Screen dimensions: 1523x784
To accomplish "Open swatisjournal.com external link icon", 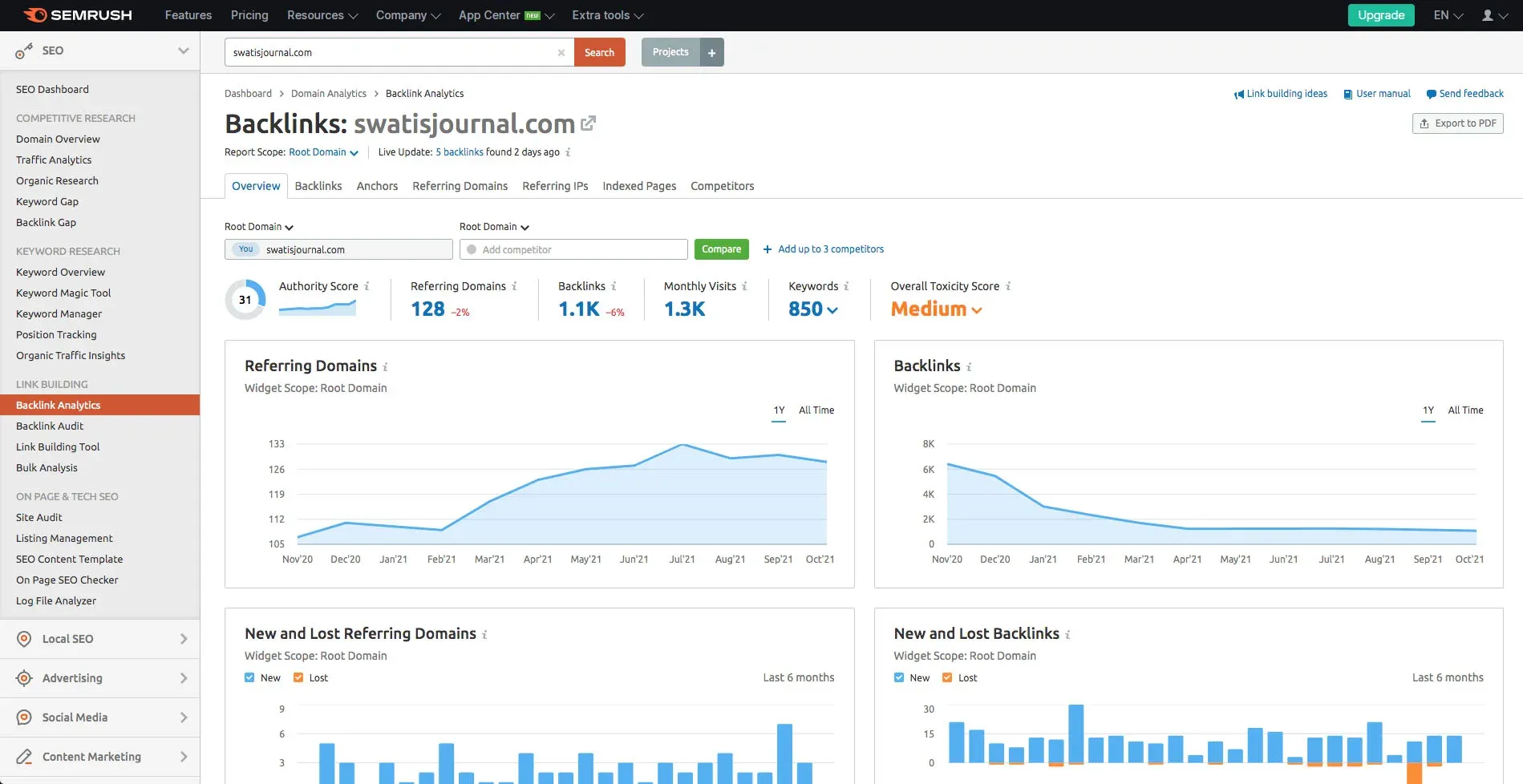I will [589, 123].
